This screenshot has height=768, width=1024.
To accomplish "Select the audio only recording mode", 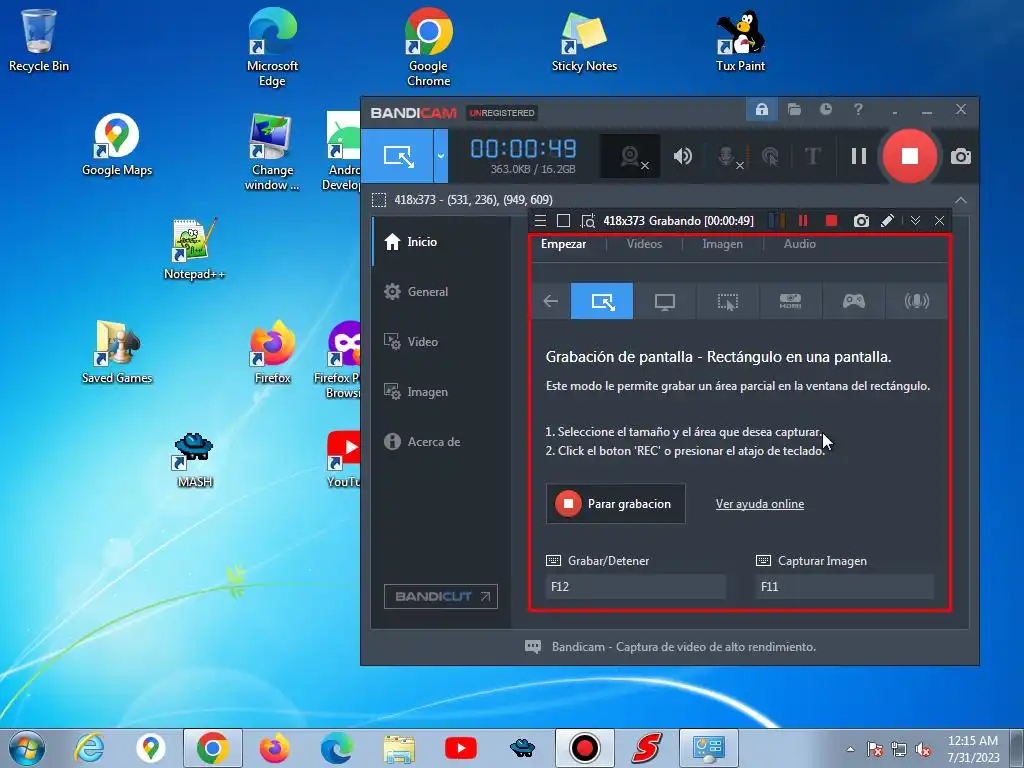I will pyautogui.click(x=916, y=301).
